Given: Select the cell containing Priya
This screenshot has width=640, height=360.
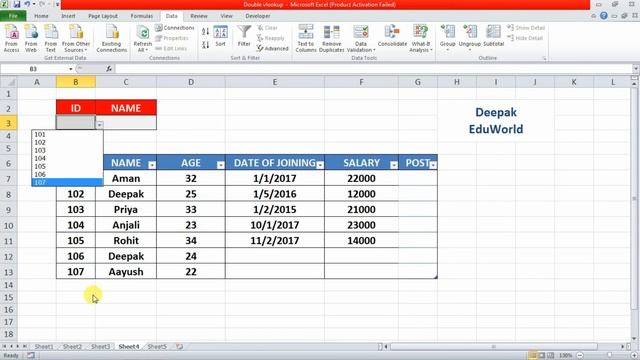Looking at the screenshot, I should coord(126,209).
